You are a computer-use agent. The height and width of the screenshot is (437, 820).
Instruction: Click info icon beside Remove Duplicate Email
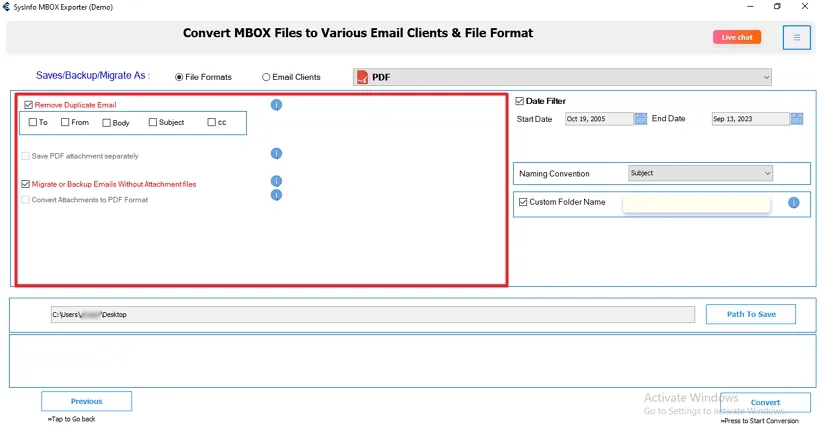click(x=276, y=105)
